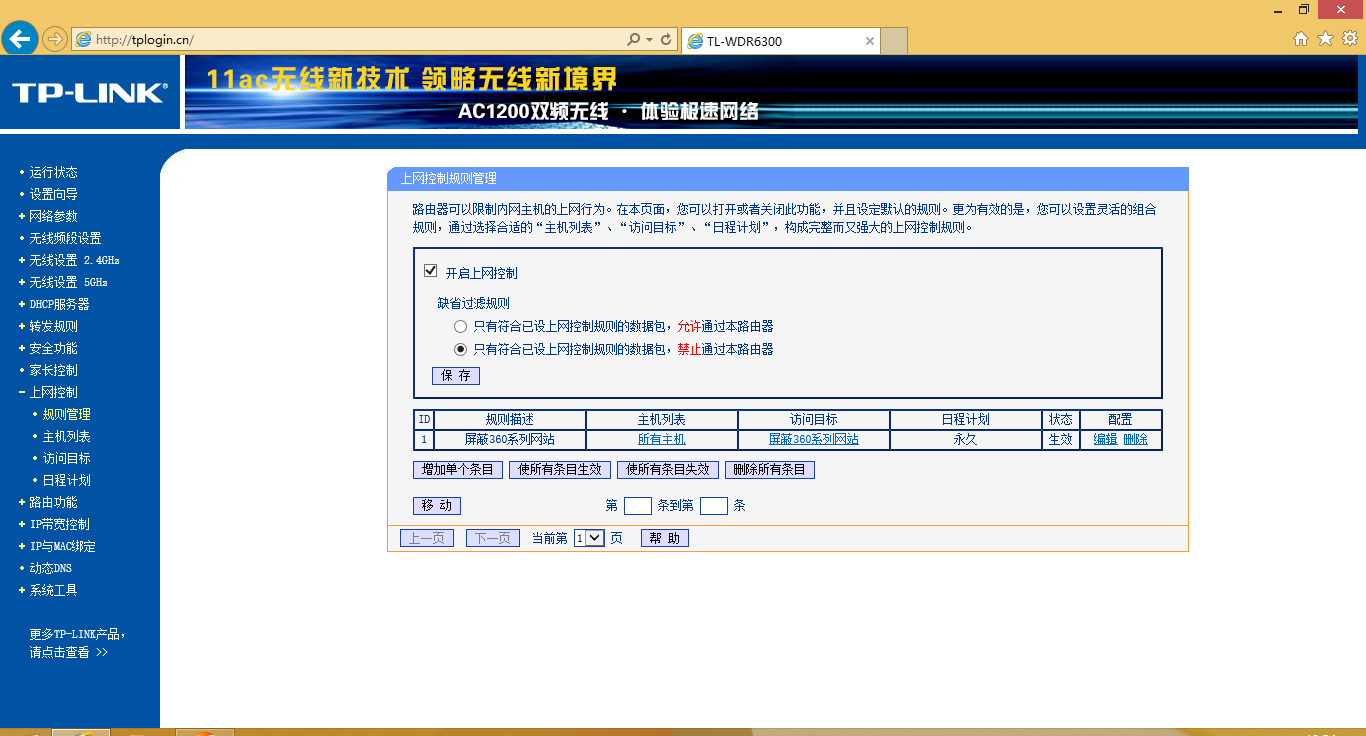Image resolution: width=1366 pixels, height=736 pixels.
Task: Open the 屏蔽360系列网站 link under 访问目标
Action: click(813, 440)
